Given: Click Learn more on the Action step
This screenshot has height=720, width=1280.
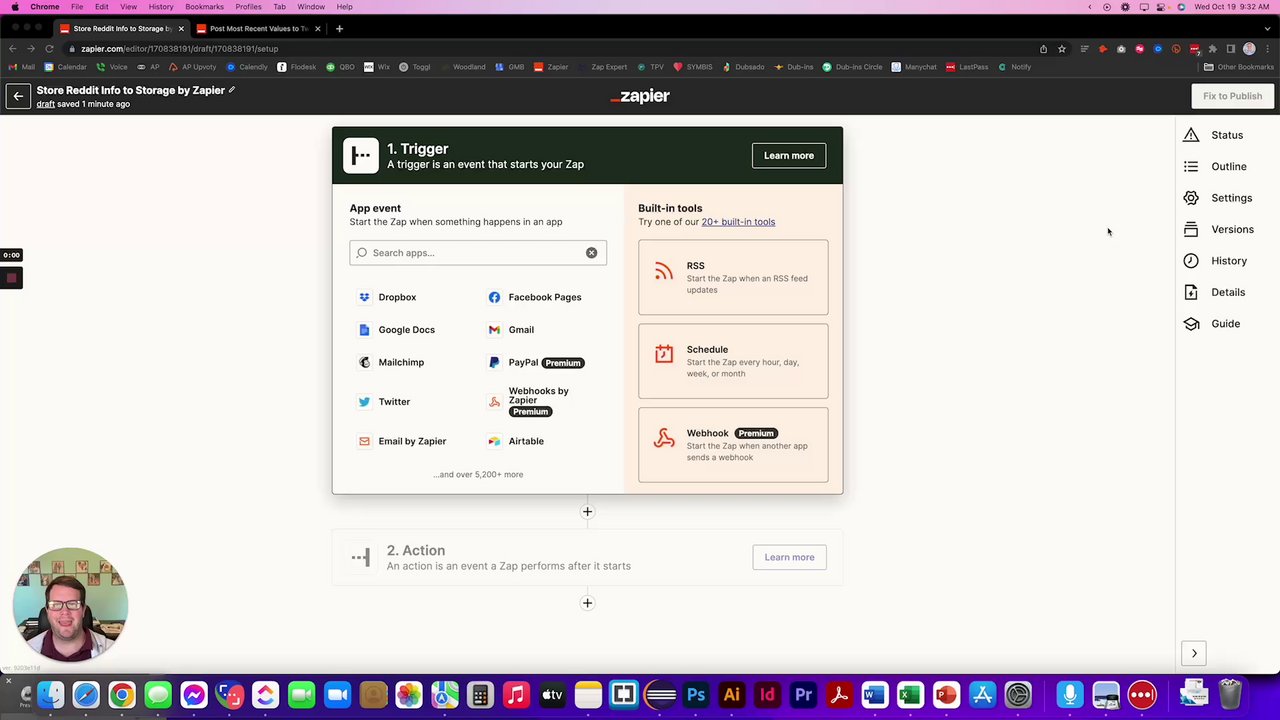Looking at the screenshot, I should click(x=789, y=558).
